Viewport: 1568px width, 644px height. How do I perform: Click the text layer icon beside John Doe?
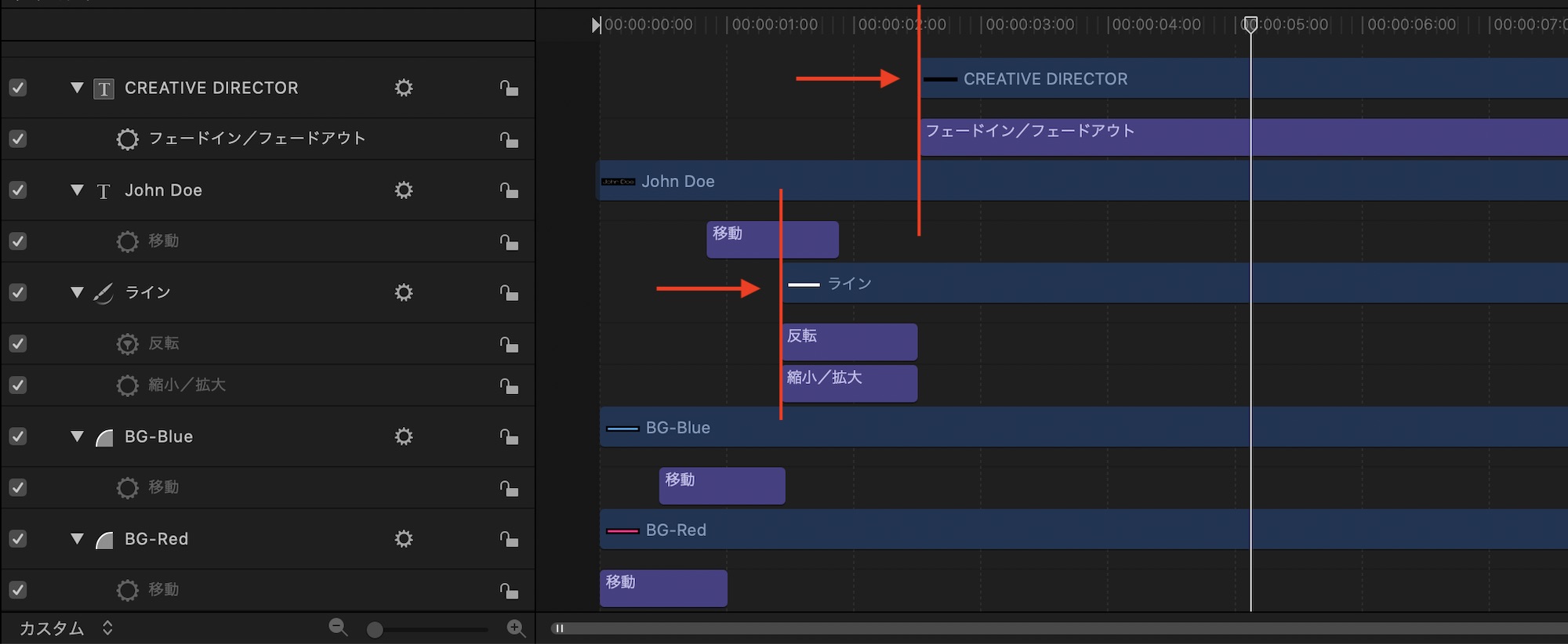coord(103,191)
